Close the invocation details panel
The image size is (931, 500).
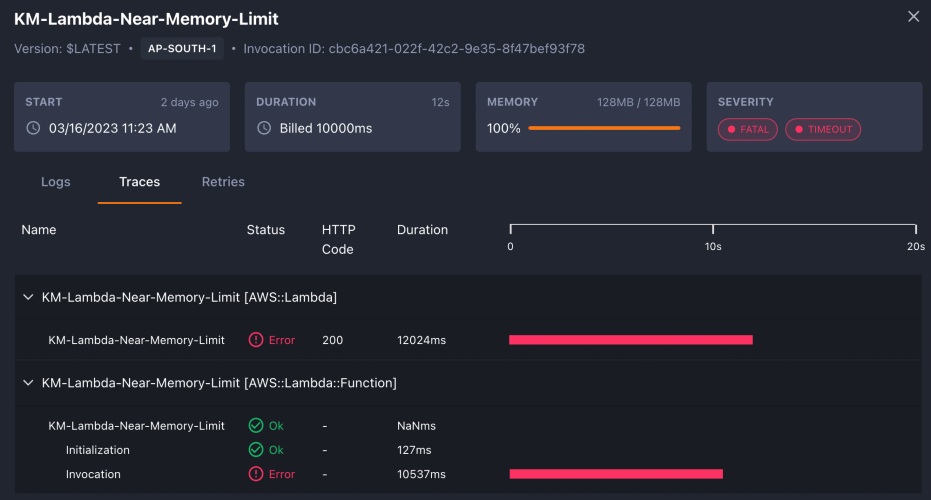[913, 17]
